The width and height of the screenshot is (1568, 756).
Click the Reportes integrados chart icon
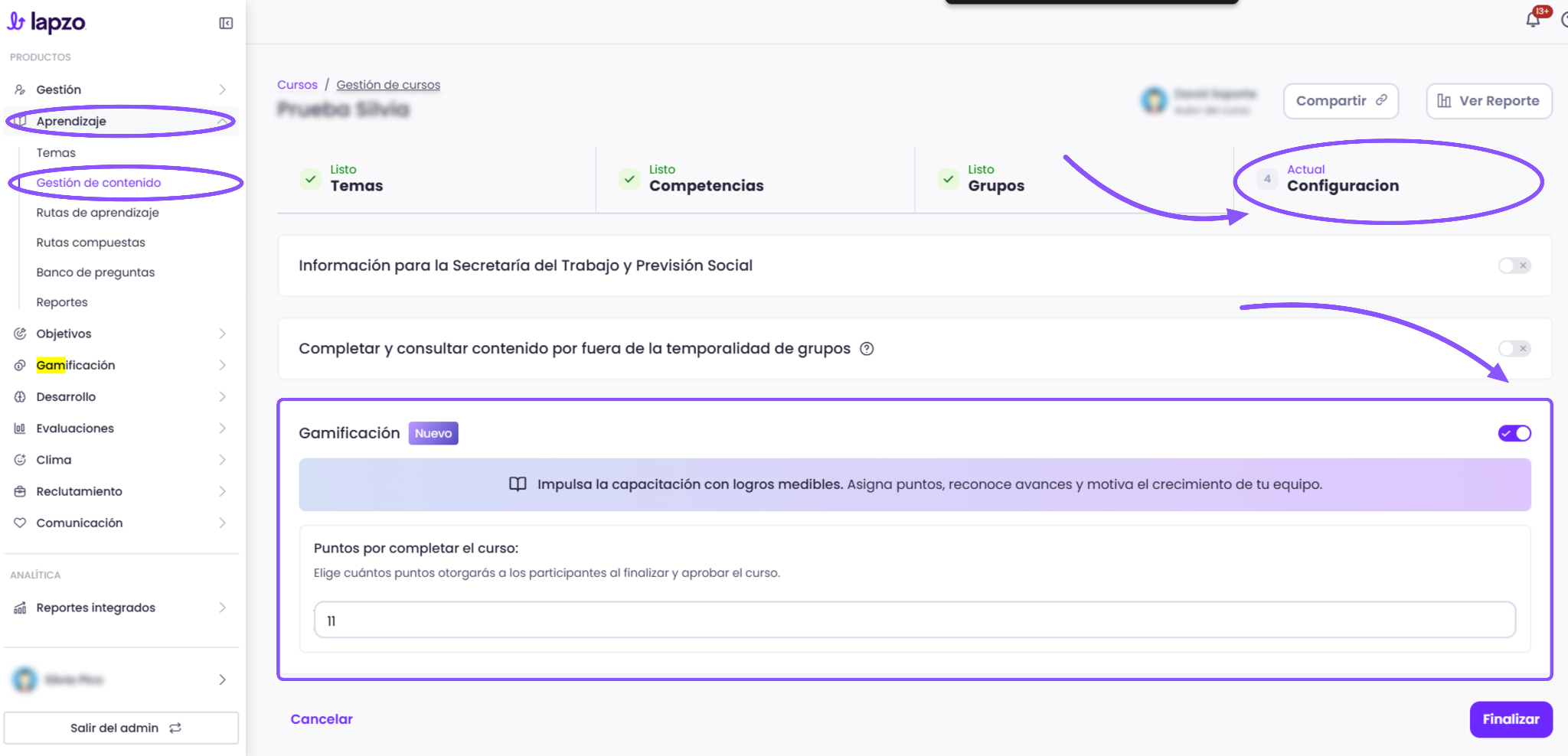click(x=20, y=608)
